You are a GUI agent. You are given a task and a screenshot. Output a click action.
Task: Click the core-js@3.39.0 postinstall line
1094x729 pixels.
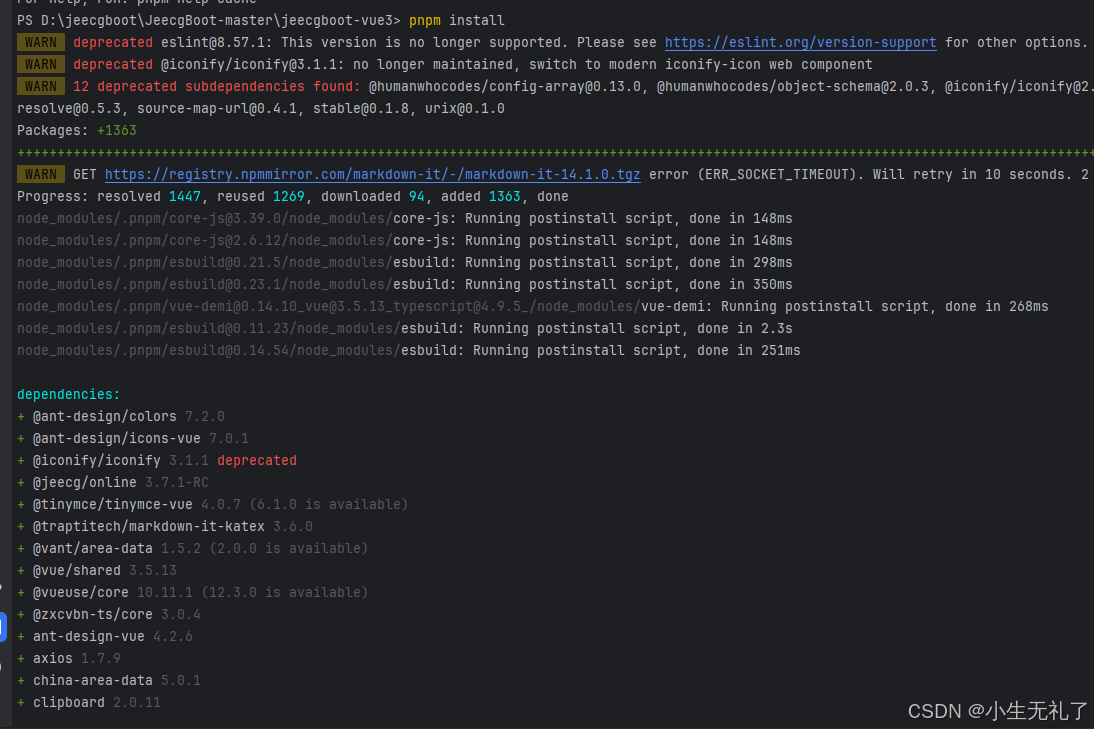tap(405, 218)
